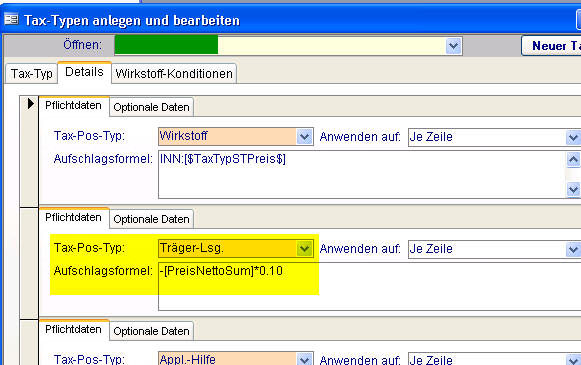
Task: Open the Wirkstoff-Konditionen tab
Action: tap(174, 73)
